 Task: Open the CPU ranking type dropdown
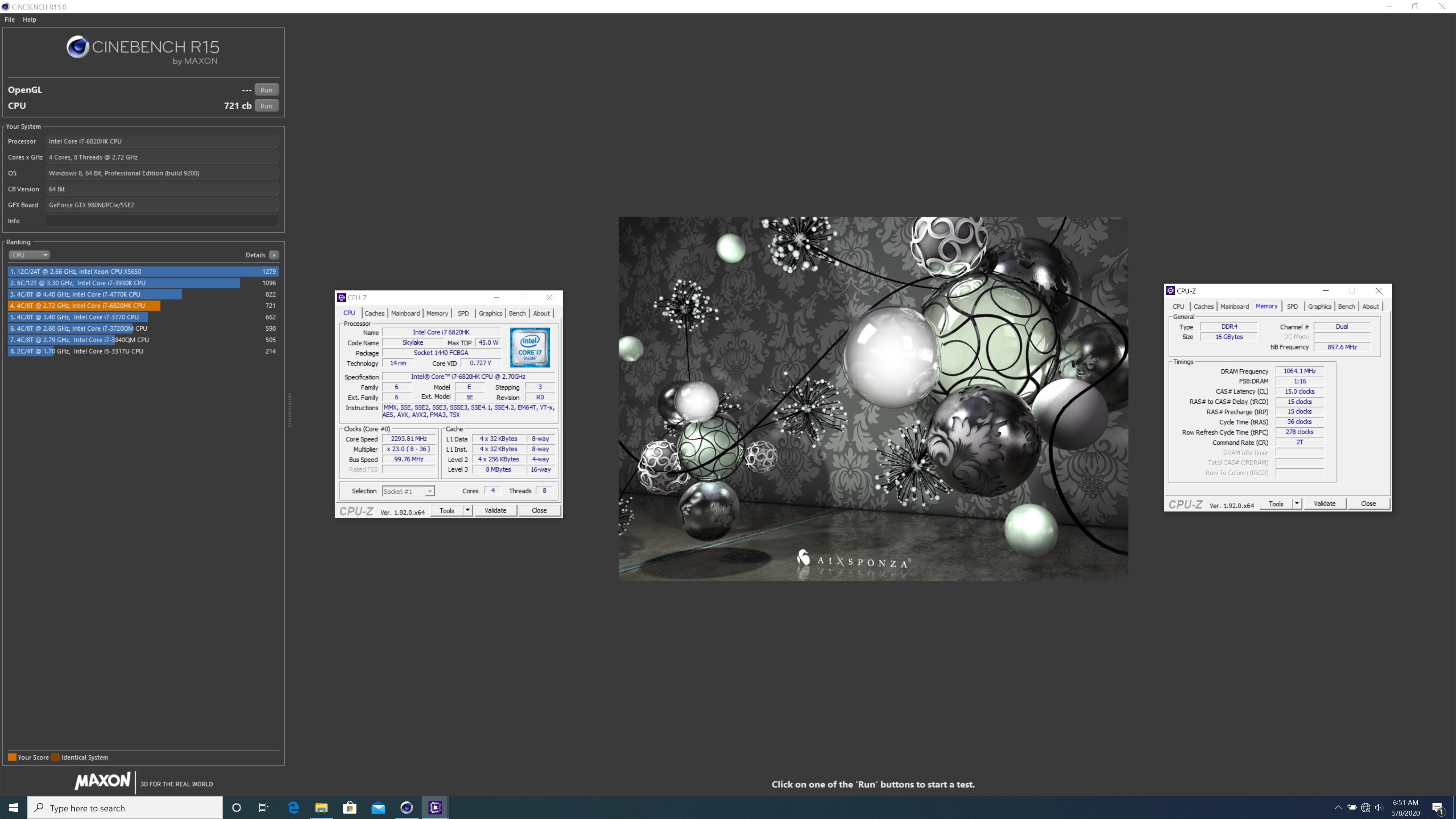pyautogui.click(x=29, y=255)
